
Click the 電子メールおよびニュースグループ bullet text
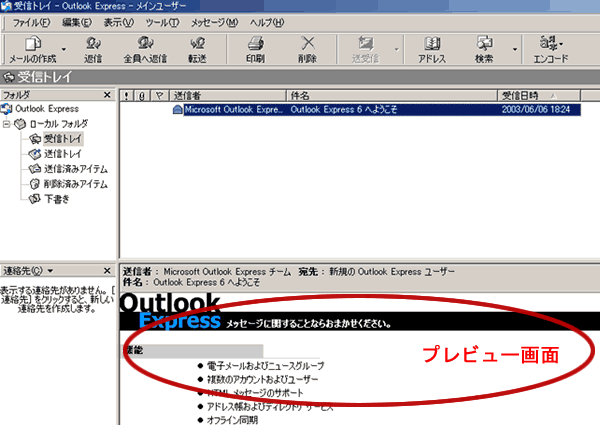click(x=266, y=366)
